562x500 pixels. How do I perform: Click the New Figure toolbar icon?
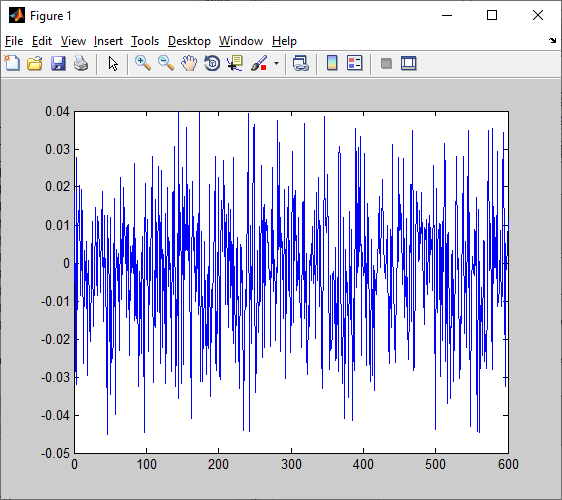(12, 63)
